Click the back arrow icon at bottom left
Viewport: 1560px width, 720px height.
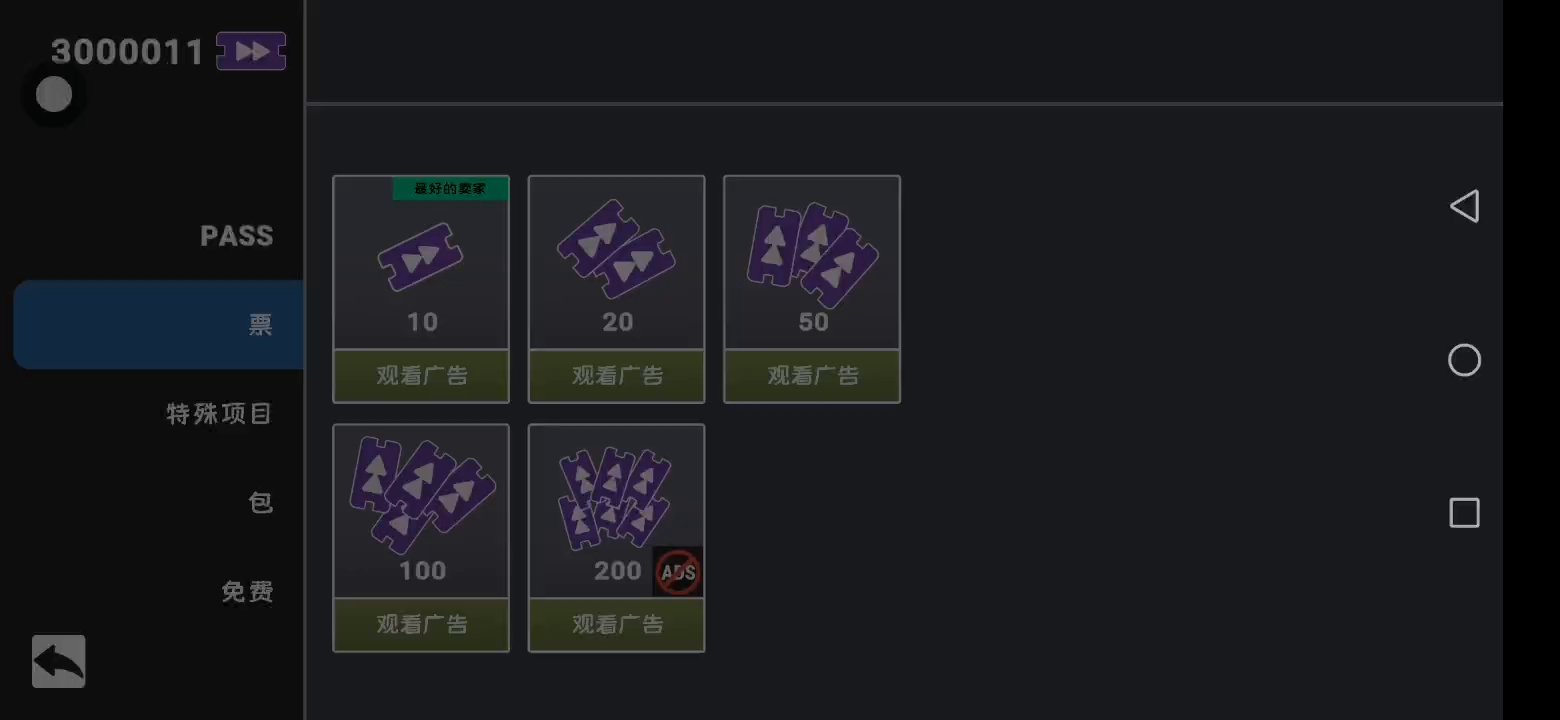click(58, 661)
